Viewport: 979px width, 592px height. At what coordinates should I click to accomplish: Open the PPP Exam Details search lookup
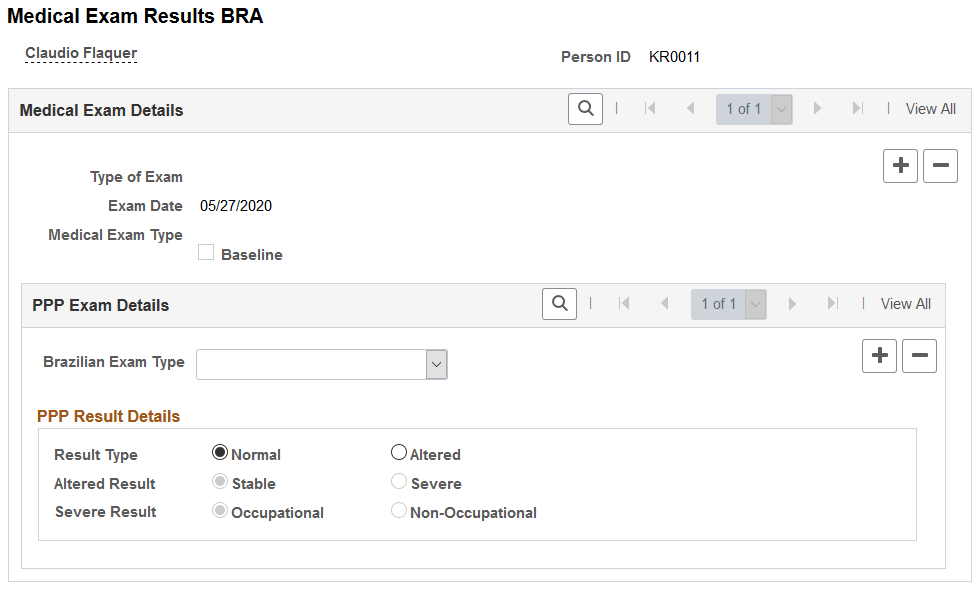560,303
